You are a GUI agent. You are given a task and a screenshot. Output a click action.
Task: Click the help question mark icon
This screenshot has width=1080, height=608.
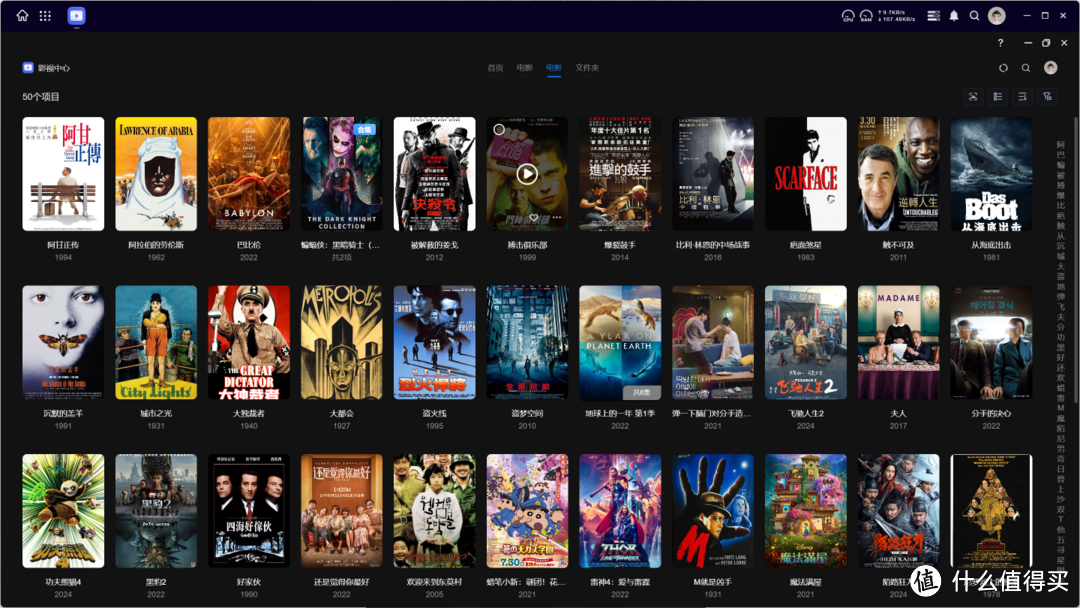(x=1001, y=43)
